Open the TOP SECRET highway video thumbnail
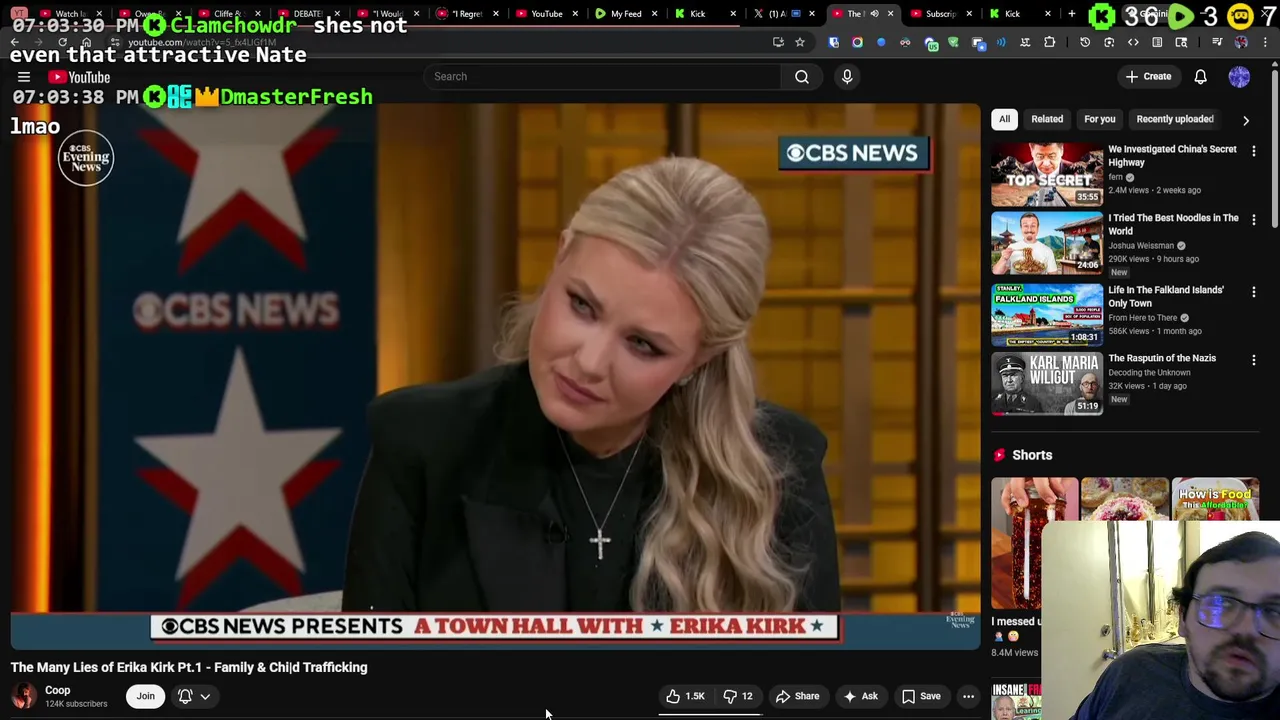 pyautogui.click(x=1047, y=174)
